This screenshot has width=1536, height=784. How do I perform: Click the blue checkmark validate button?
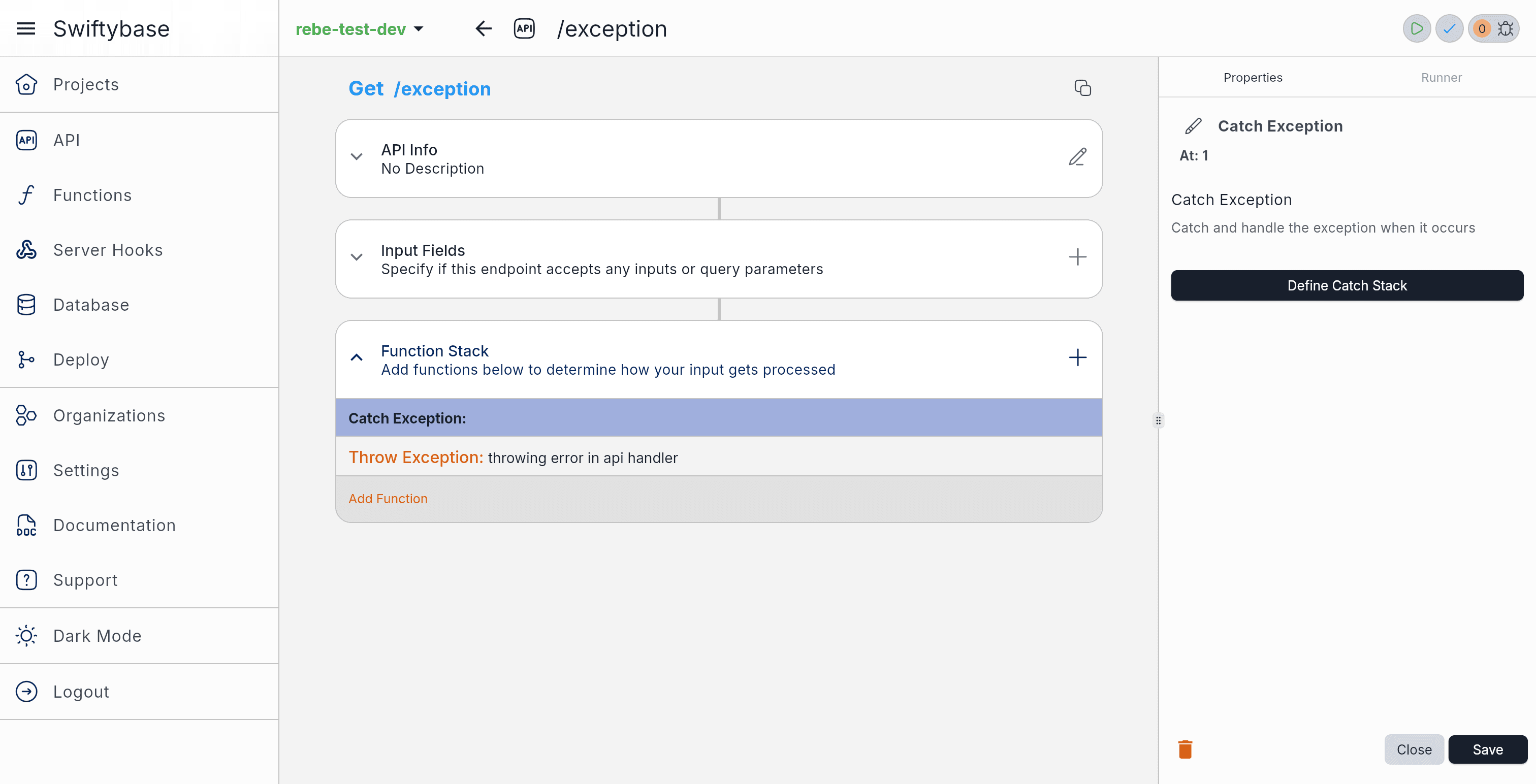tap(1449, 28)
